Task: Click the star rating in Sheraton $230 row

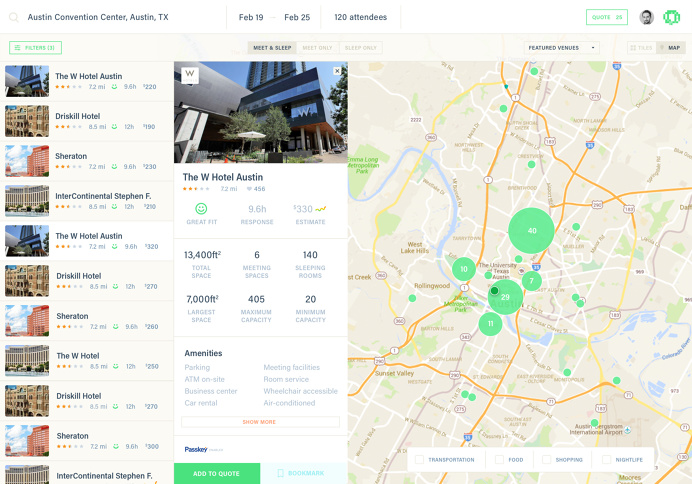Action: tap(68, 167)
